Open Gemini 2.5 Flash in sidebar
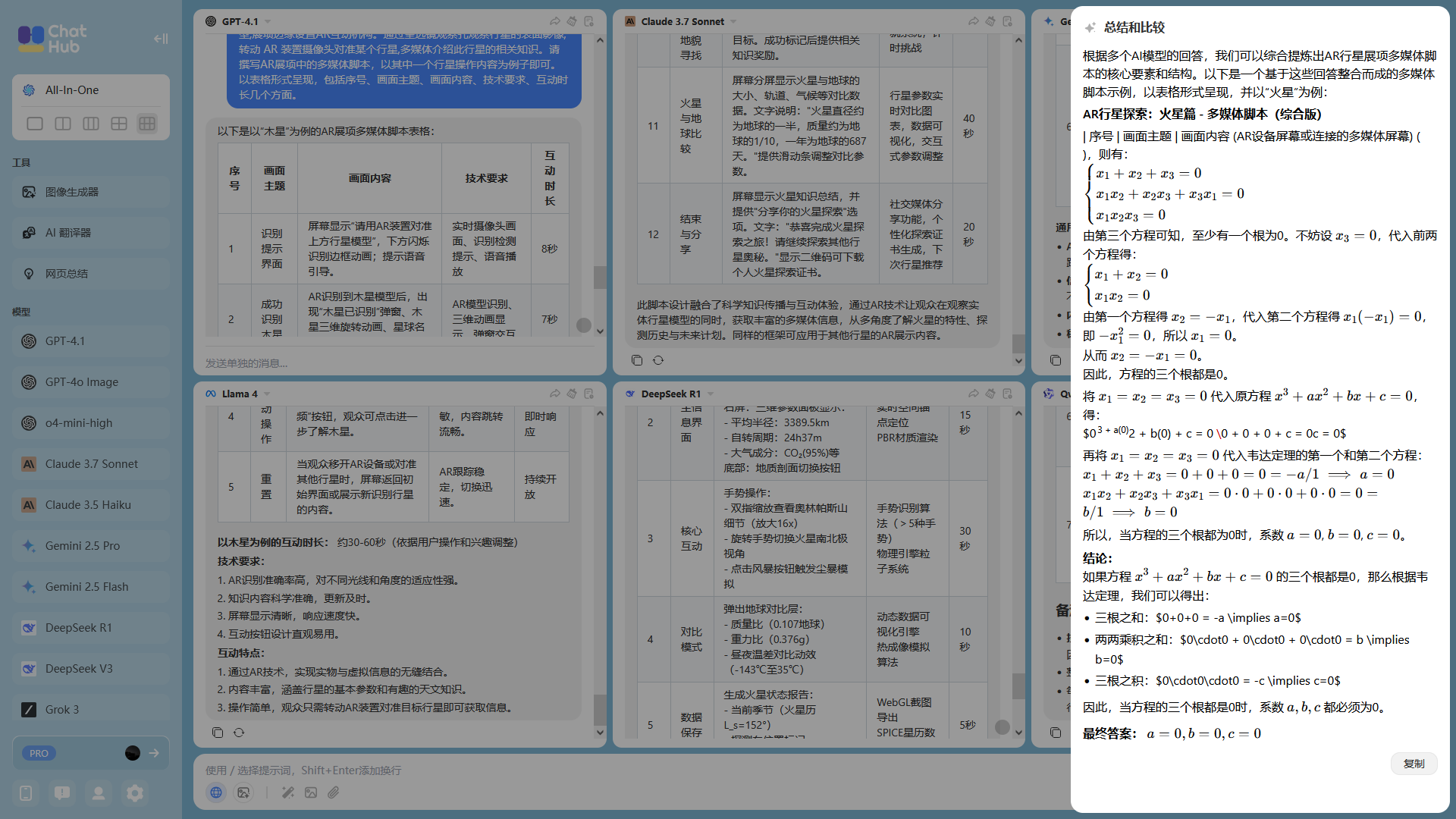The image size is (1456, 819). (91, 587)
